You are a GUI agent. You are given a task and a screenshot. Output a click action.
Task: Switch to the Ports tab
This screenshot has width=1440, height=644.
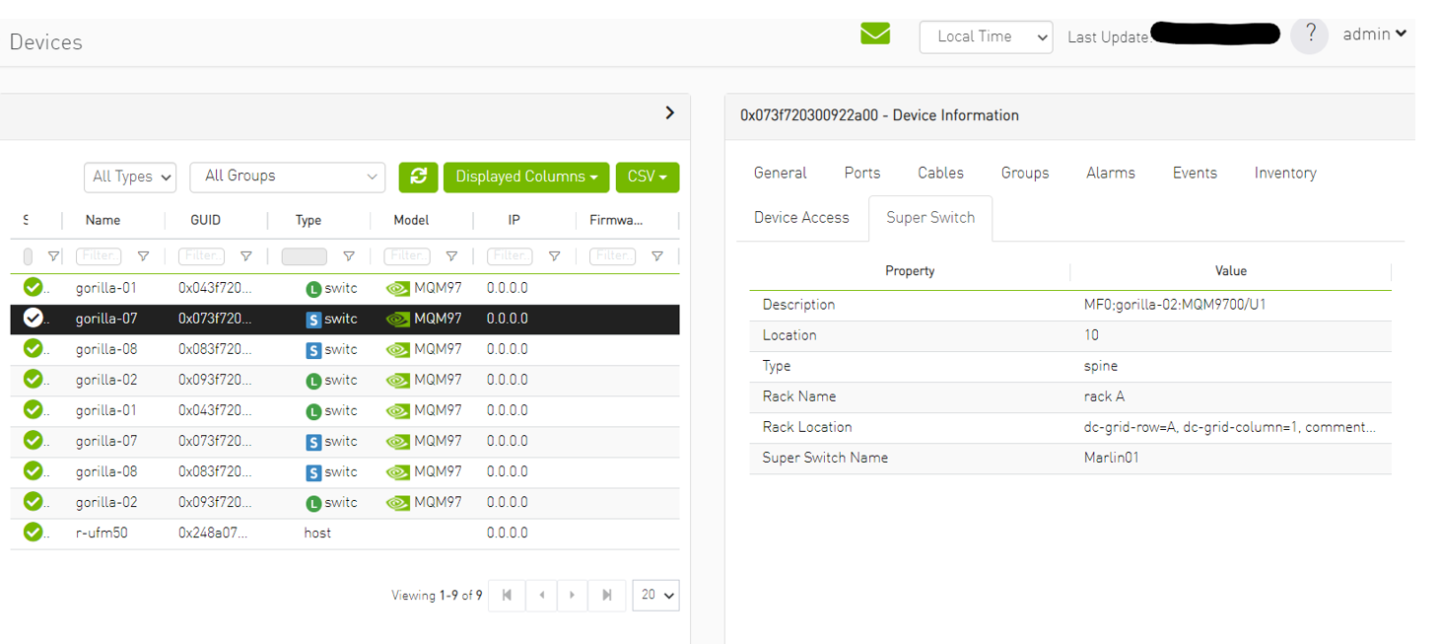click(x=861, y=173)
